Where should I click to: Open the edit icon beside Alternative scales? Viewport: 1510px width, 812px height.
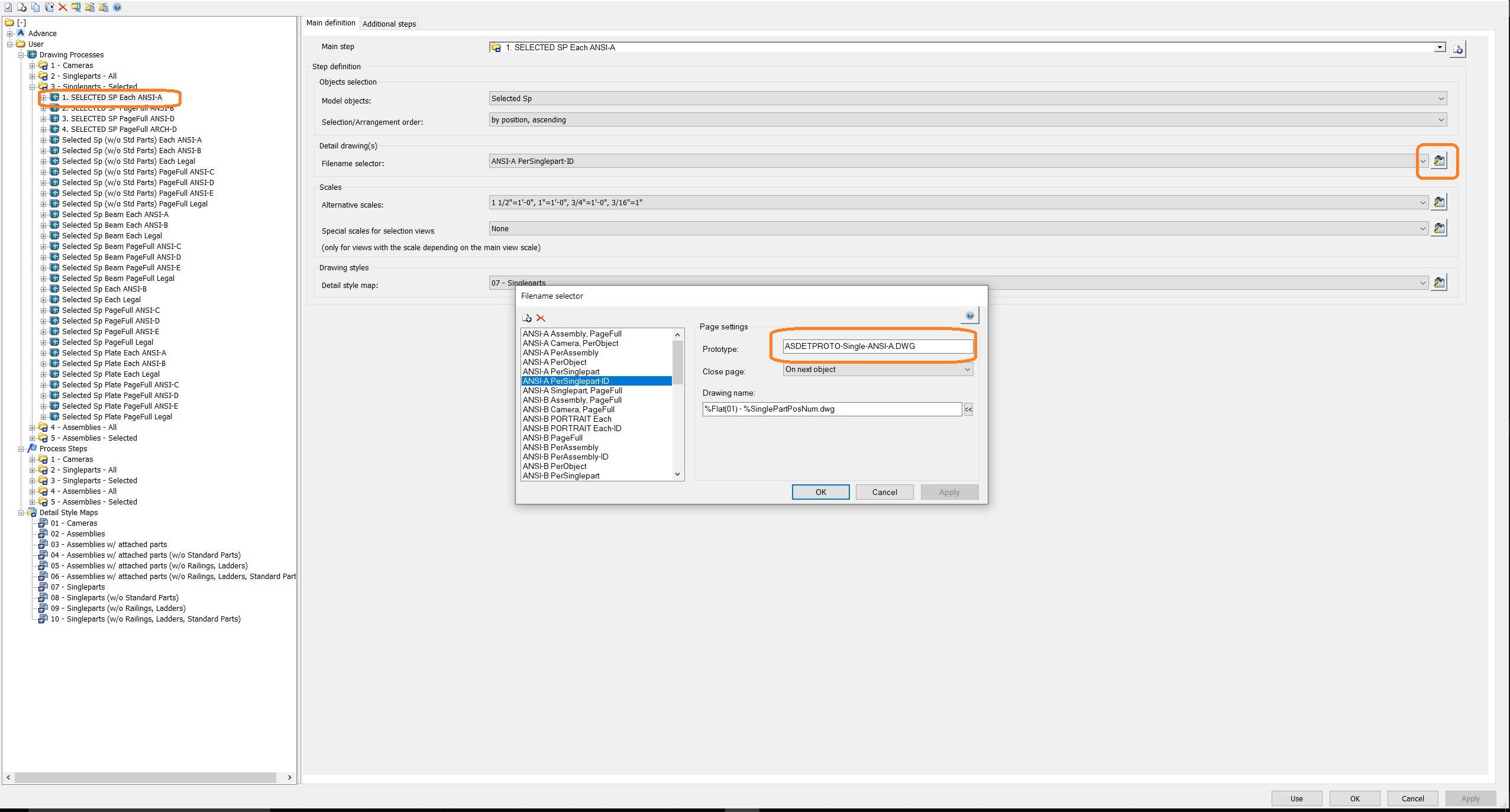click(1440, 202)
